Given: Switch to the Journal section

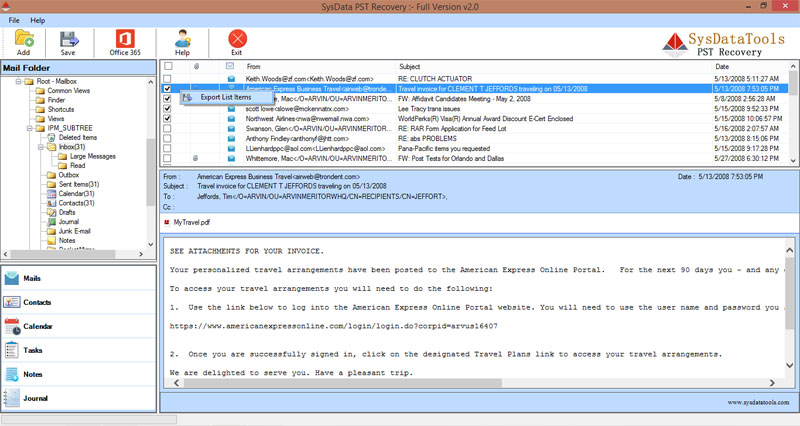Looking at the screenshot, I should click(x=79, y=398).
